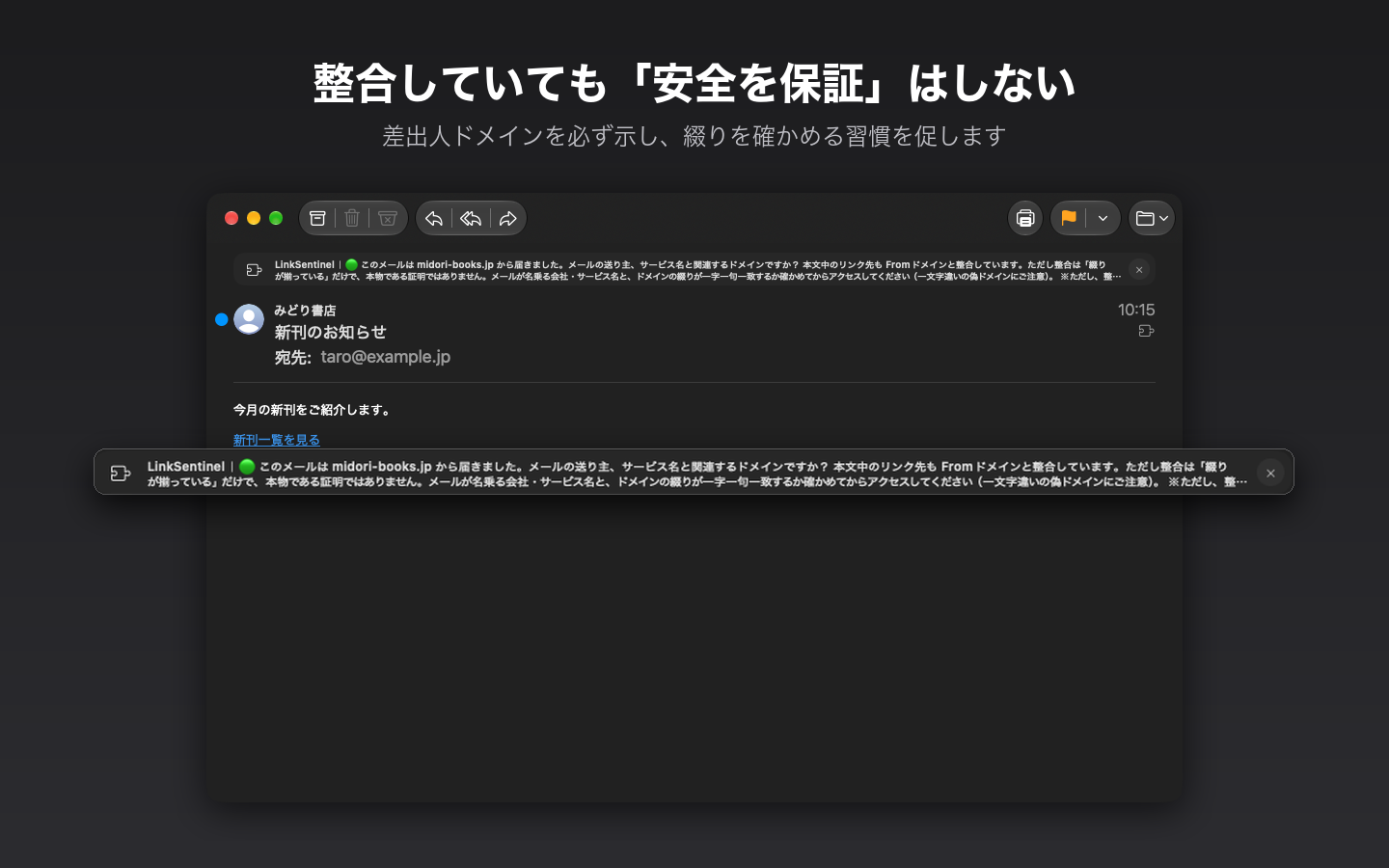1389x868 pixels.
Task: Flag the message with the orange flag
Action: coord(1069,218)
